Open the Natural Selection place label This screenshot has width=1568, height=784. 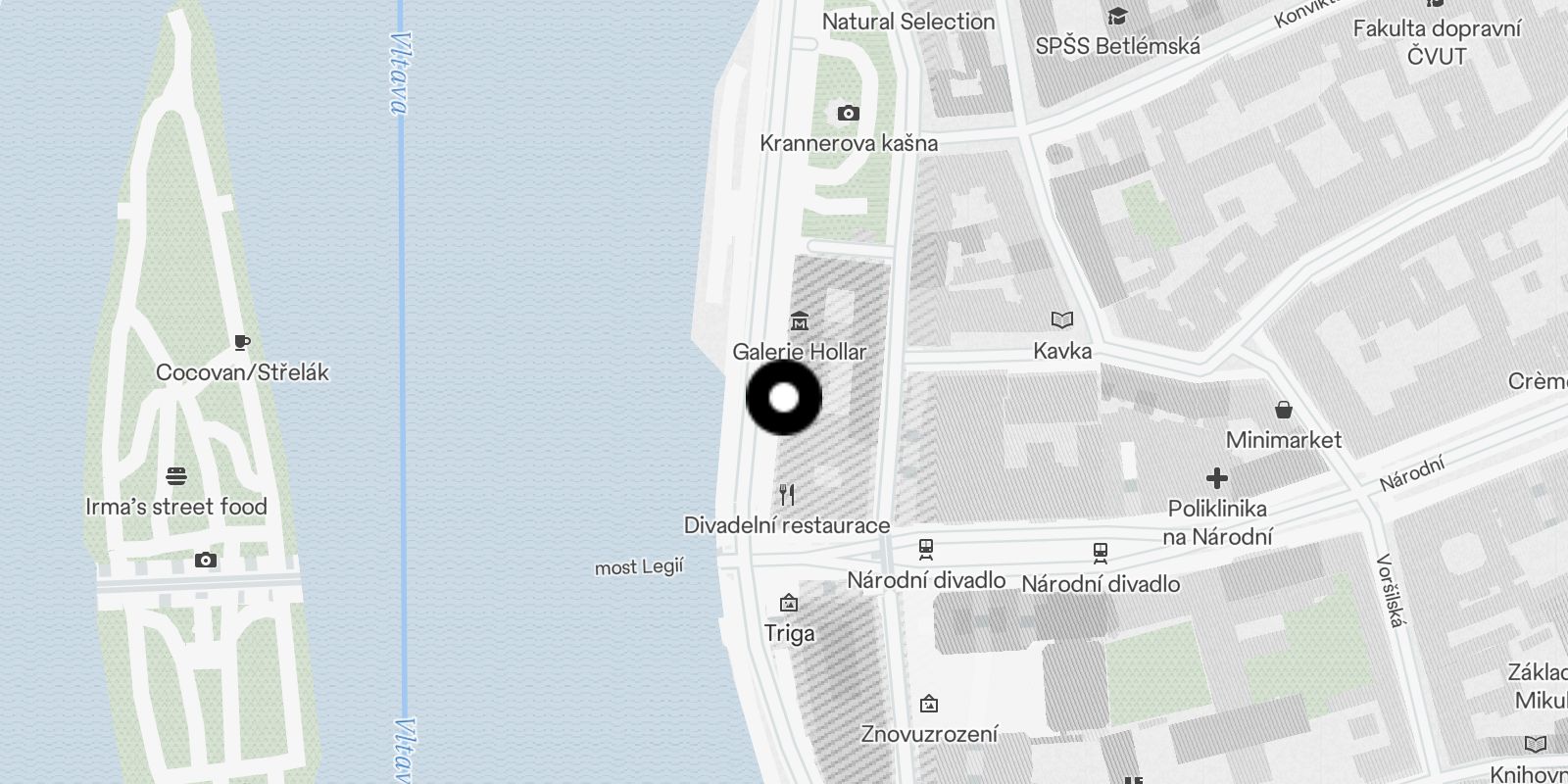click(908, 22)
